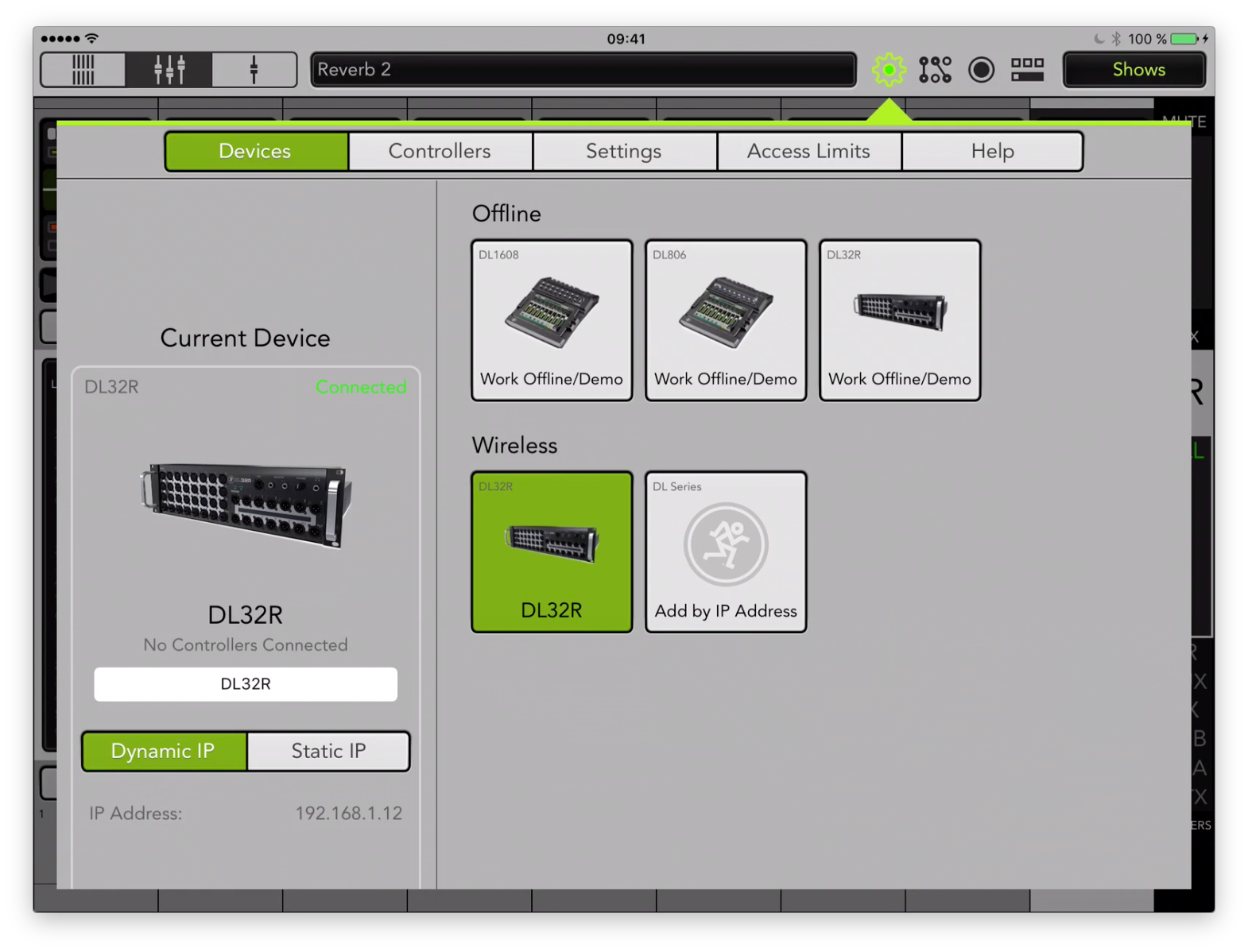Choose offline DL32R Work Offline/Demo device
This screenshot has height=952, width=1248.
[900, 320]
